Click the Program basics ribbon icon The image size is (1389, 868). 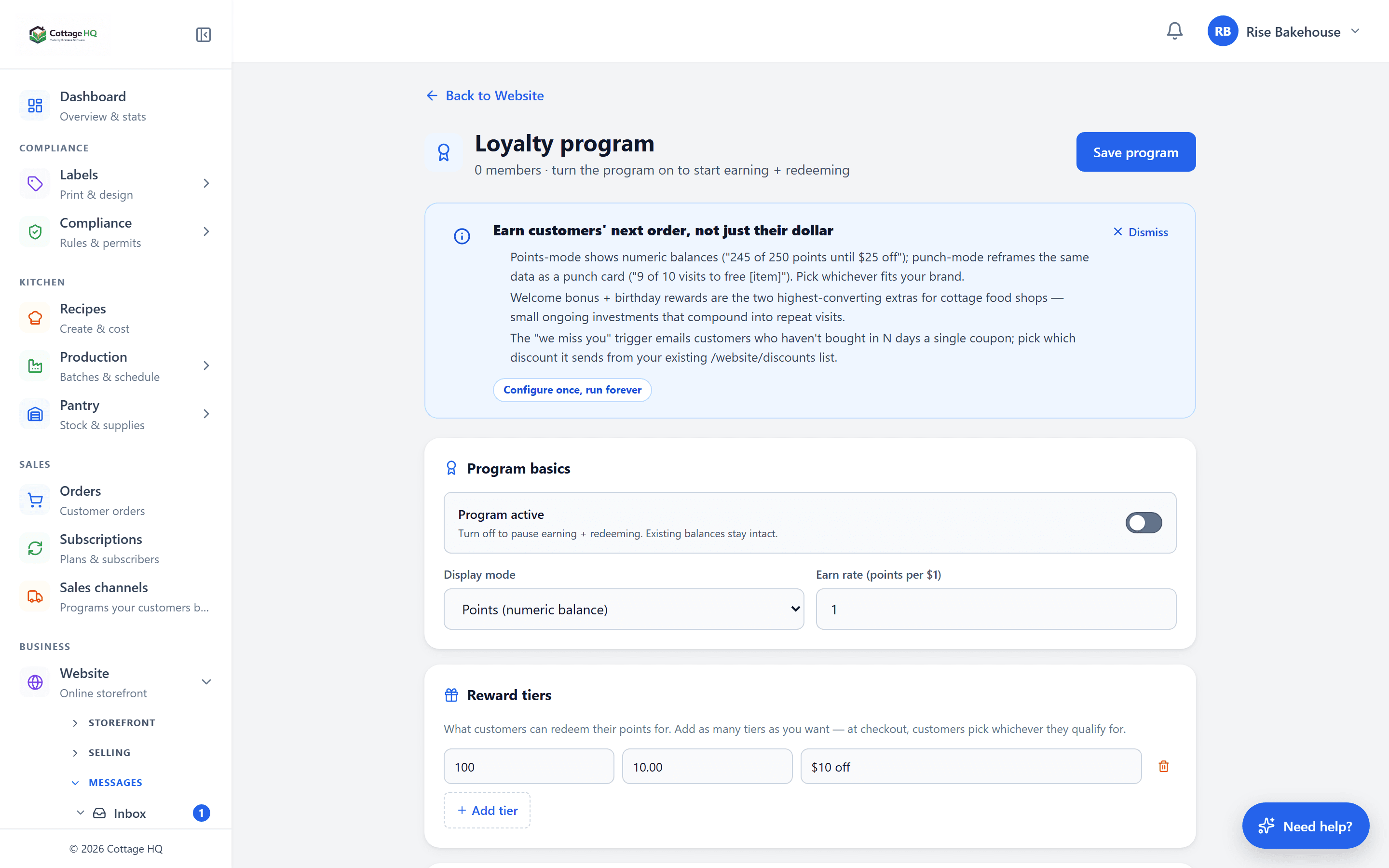point(451,468)
